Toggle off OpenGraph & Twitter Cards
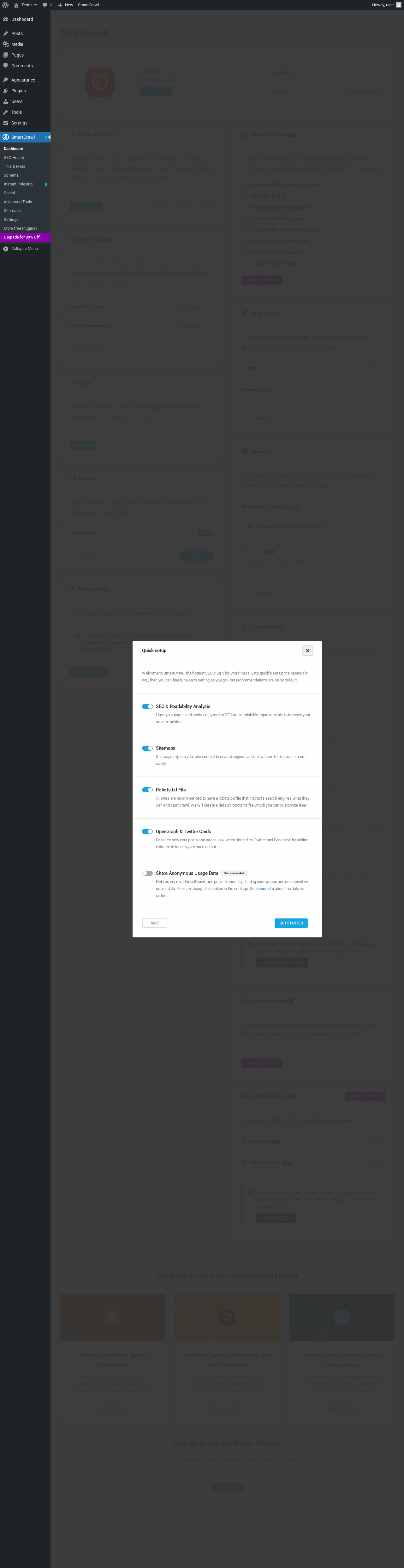 tap(147, 832)
